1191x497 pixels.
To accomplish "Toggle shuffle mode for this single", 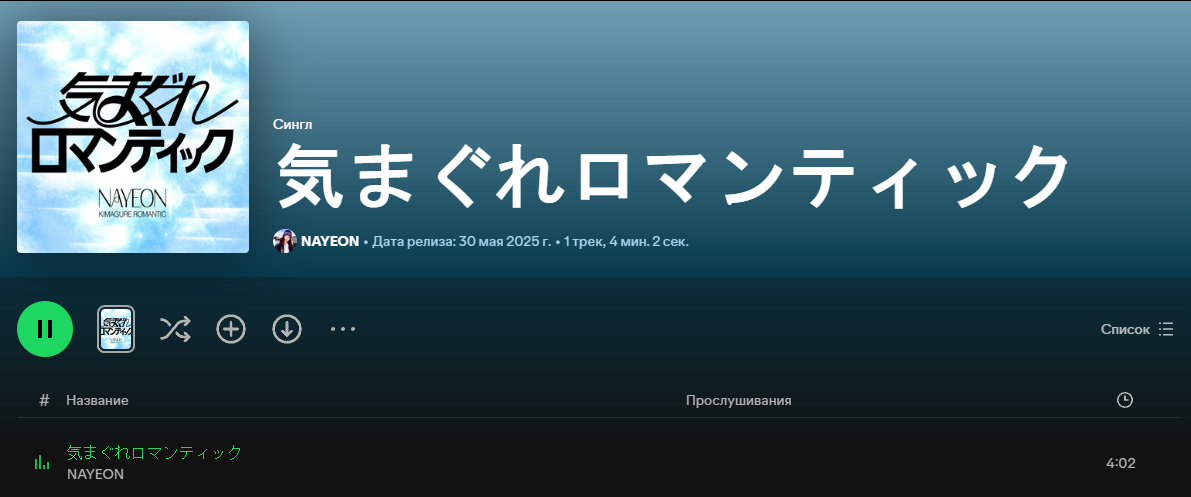I will [x=175, y=329].
